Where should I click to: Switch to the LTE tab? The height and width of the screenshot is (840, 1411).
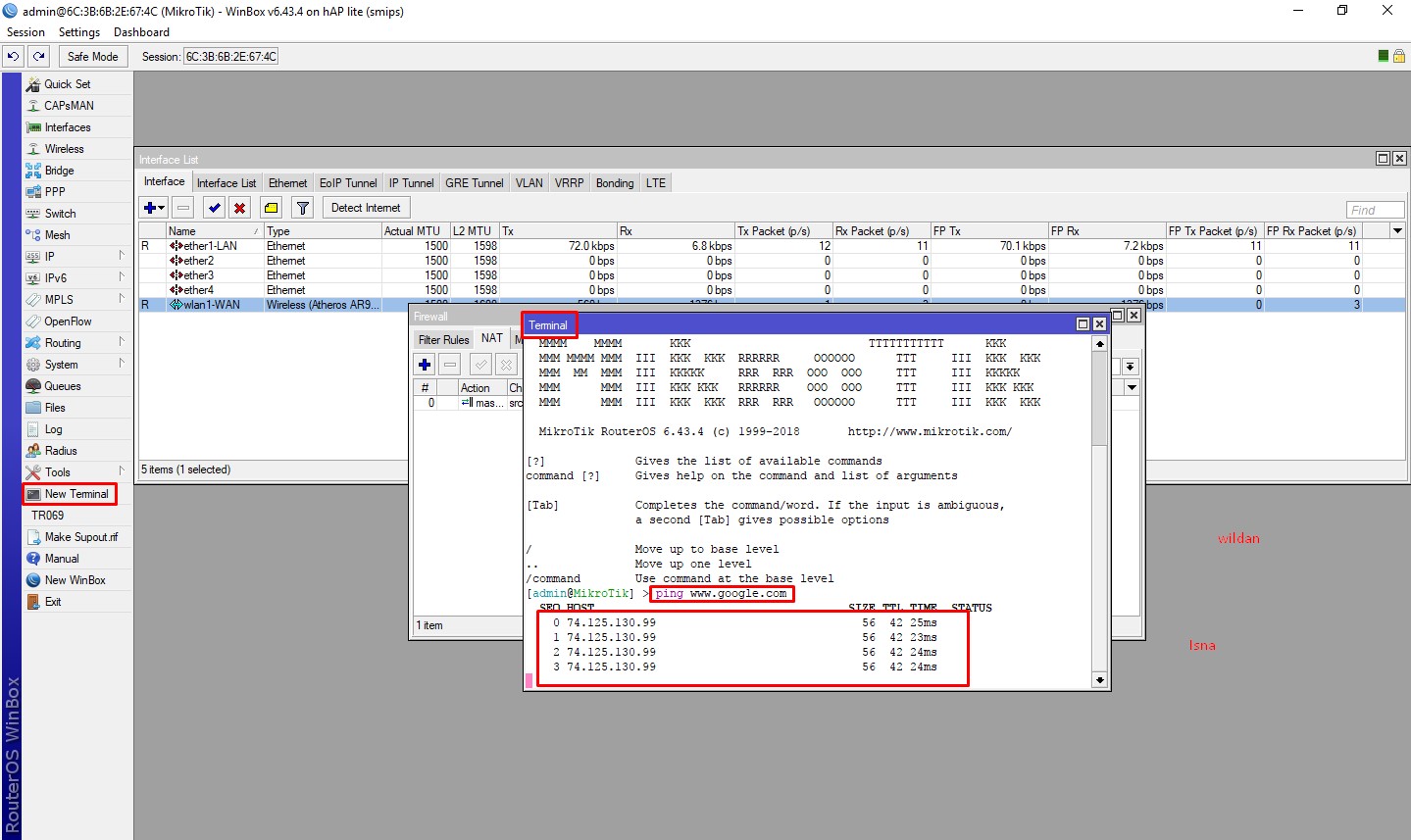click(x=656, y=183)
